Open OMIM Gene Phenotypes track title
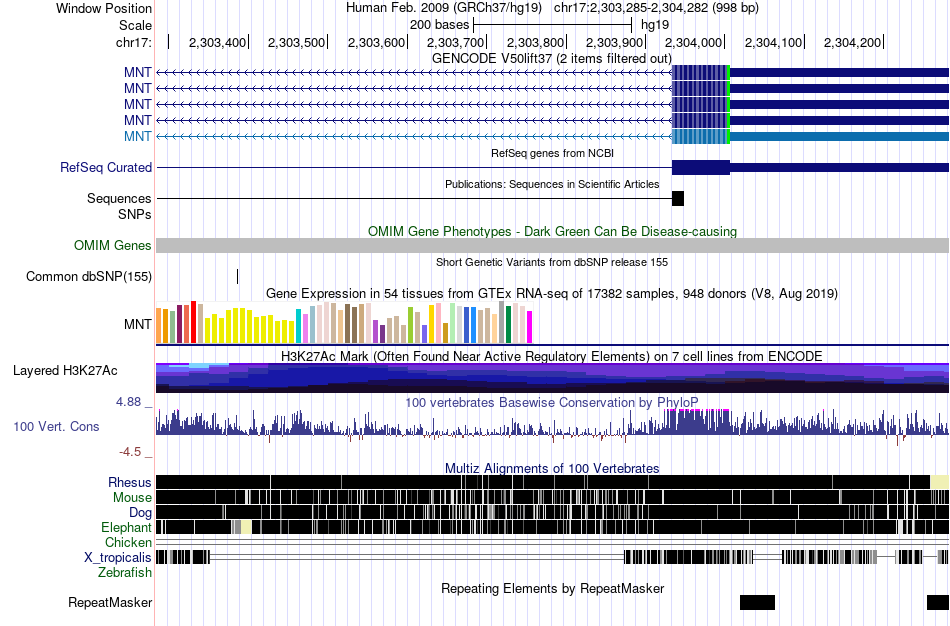950x626 pixels. tap(552, 231)
